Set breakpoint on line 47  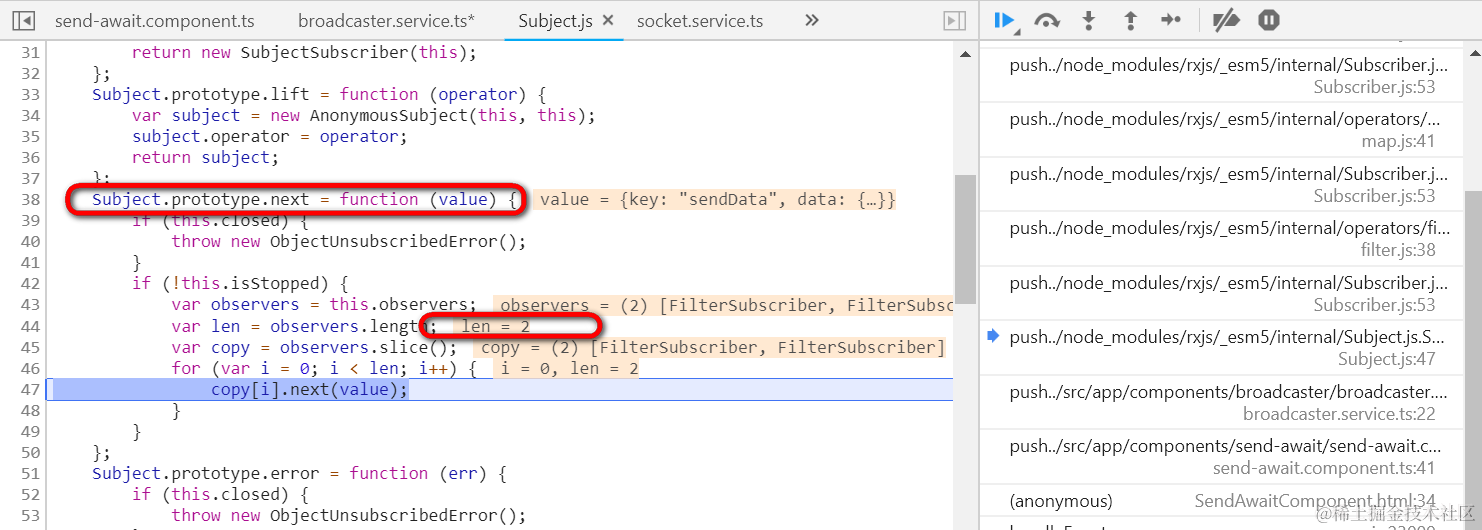click(30, 389)
